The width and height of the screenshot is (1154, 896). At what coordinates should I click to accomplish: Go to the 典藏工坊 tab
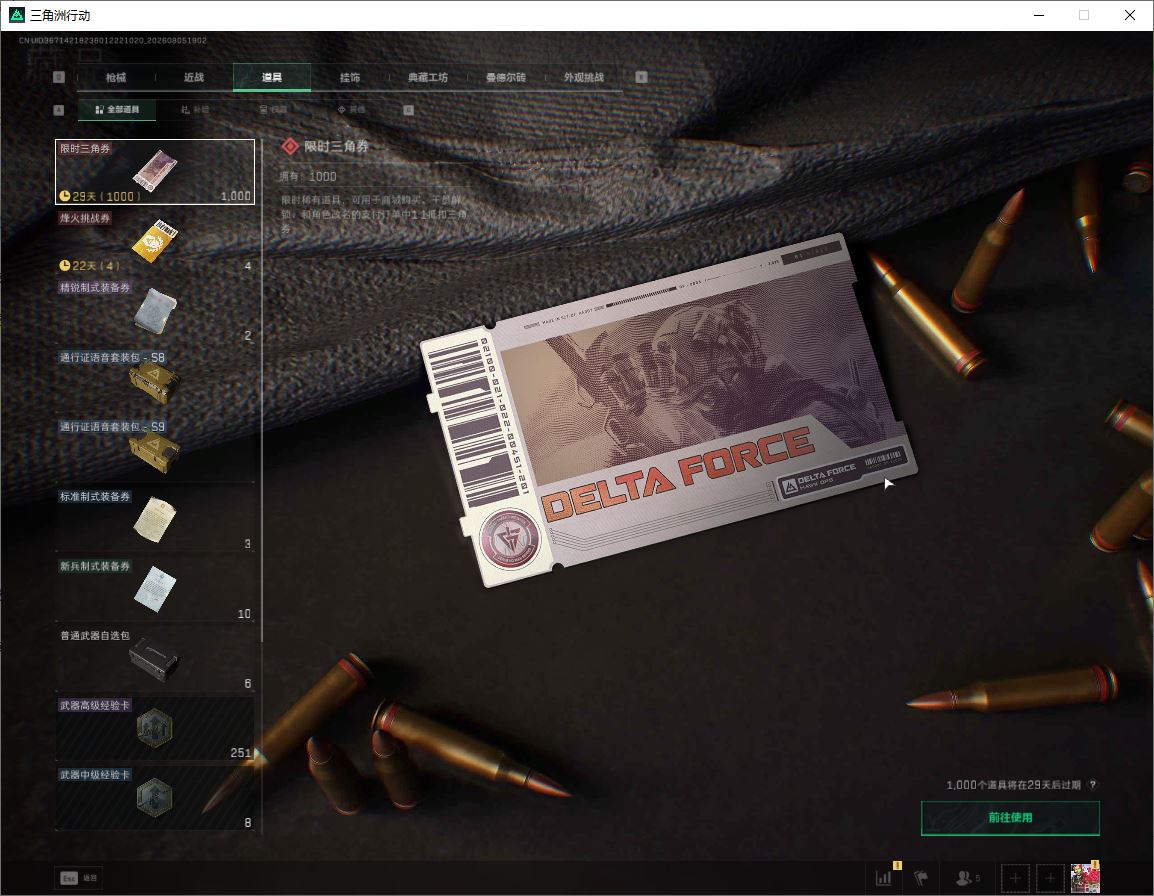click(x=428, y=77)
